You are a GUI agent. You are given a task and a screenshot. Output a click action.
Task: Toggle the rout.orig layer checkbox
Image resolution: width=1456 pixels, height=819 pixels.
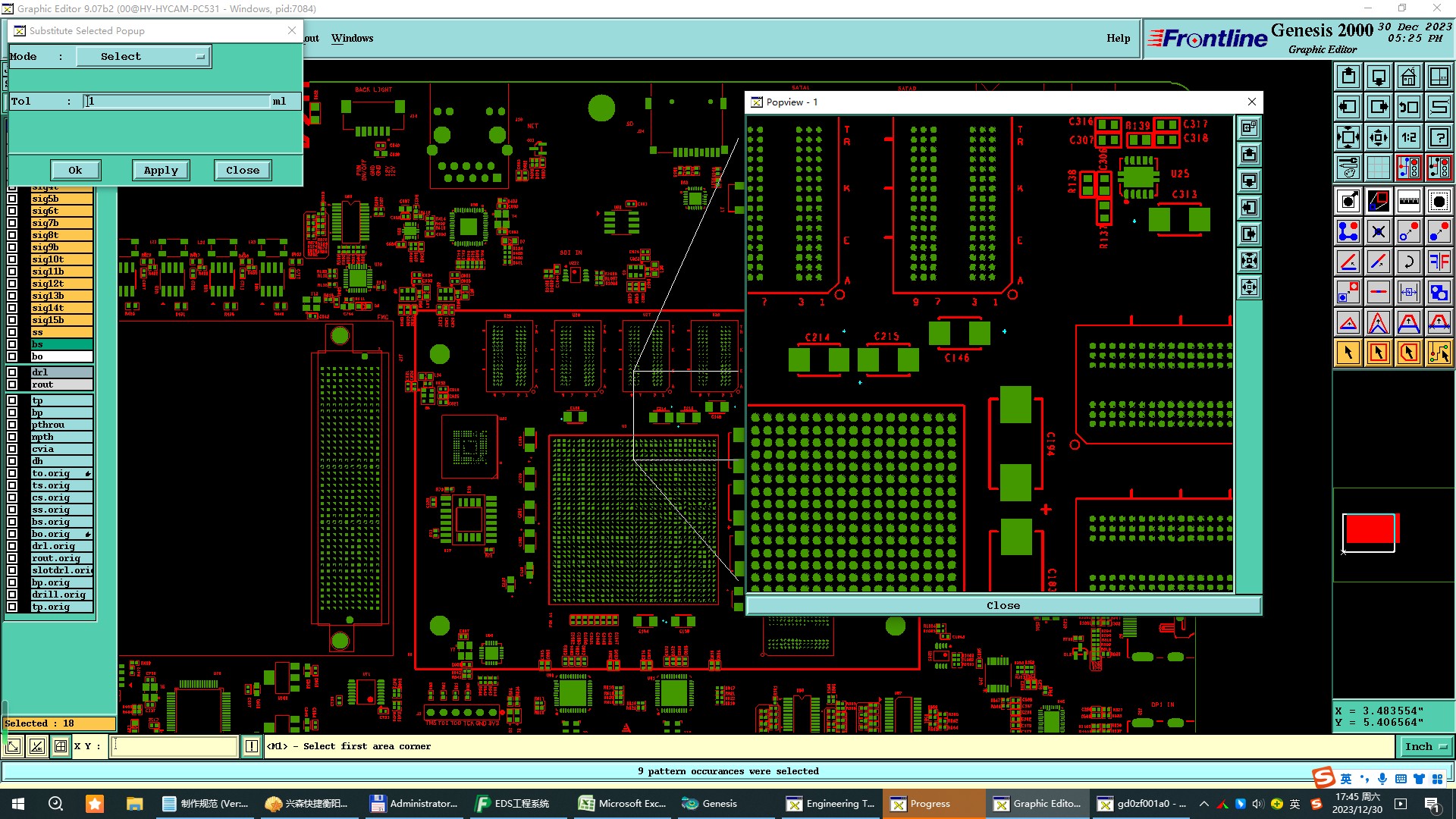click(x=12, y=558)
